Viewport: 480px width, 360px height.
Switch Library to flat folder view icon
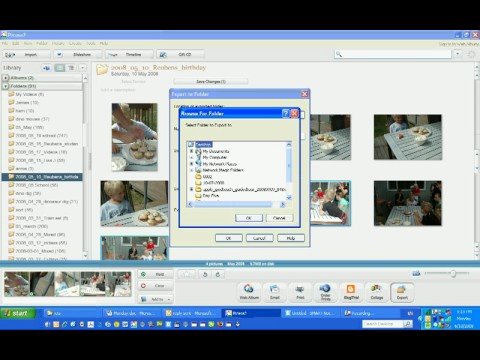pyautogui.click(x=60, y=68)
